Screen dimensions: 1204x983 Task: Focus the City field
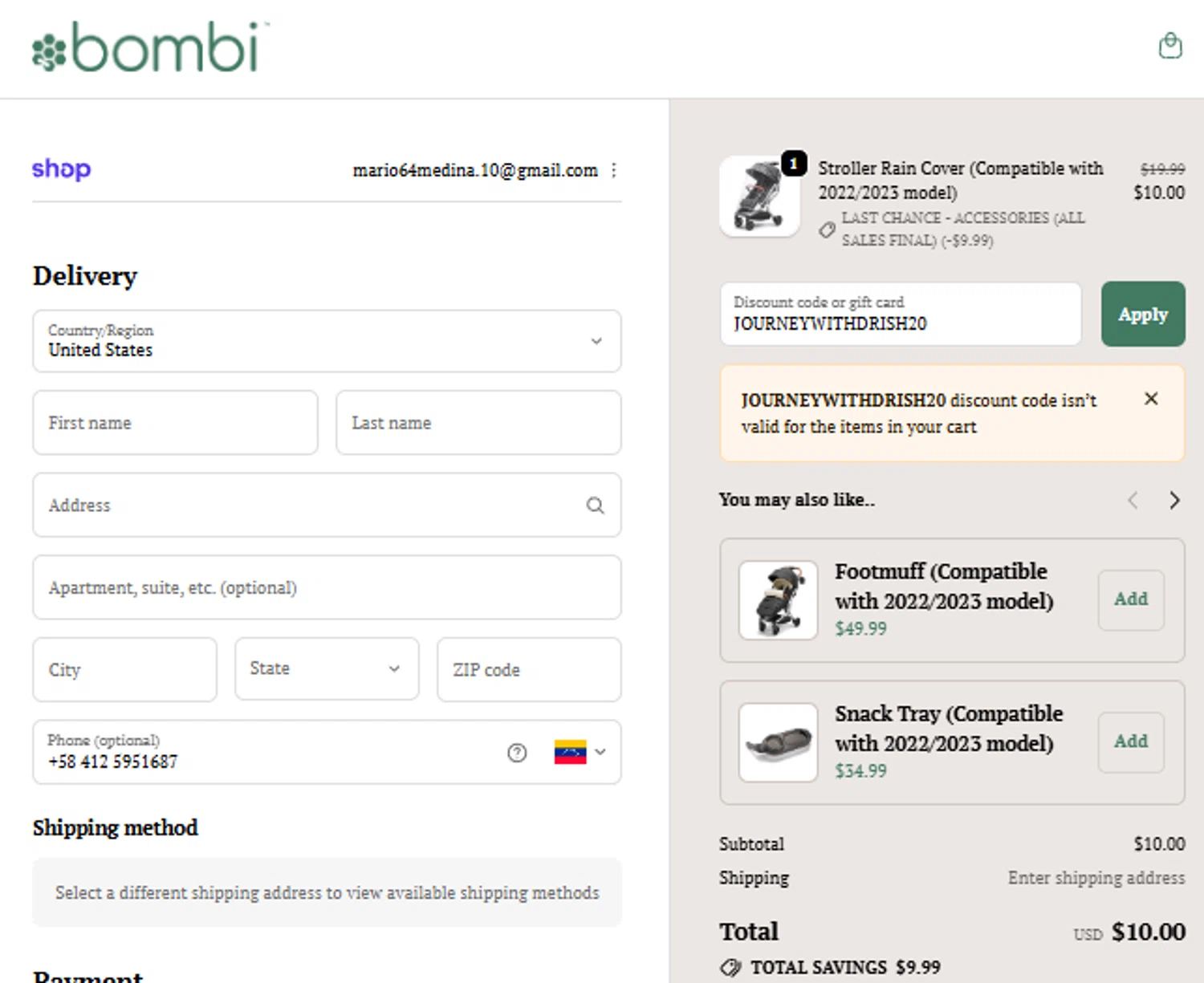coord(124,669)
